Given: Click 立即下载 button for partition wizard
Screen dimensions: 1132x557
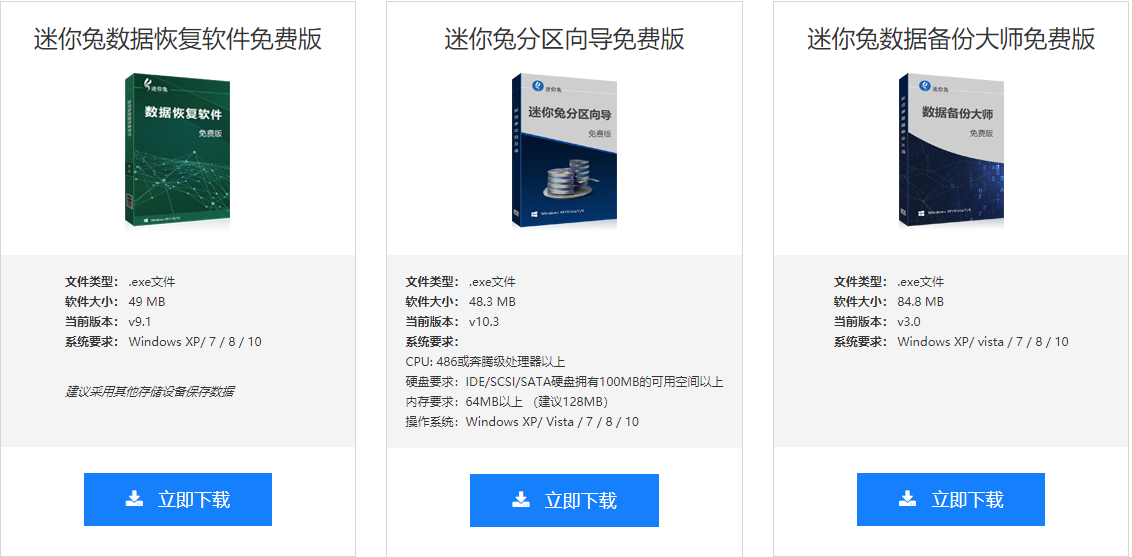Looking at the screenshot, I should (x=565, y=500).
